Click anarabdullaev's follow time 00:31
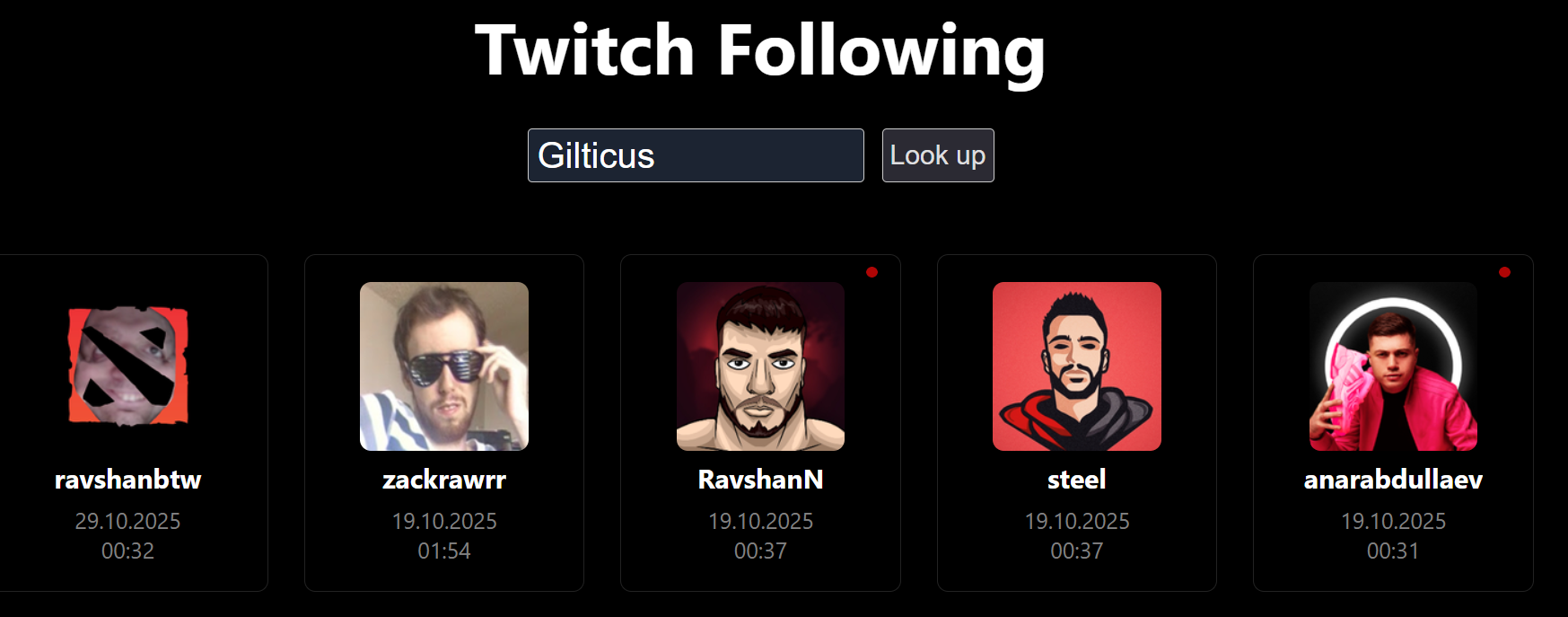The width and height of the screenshot is (1568, 617). (x=1393, y=551)
